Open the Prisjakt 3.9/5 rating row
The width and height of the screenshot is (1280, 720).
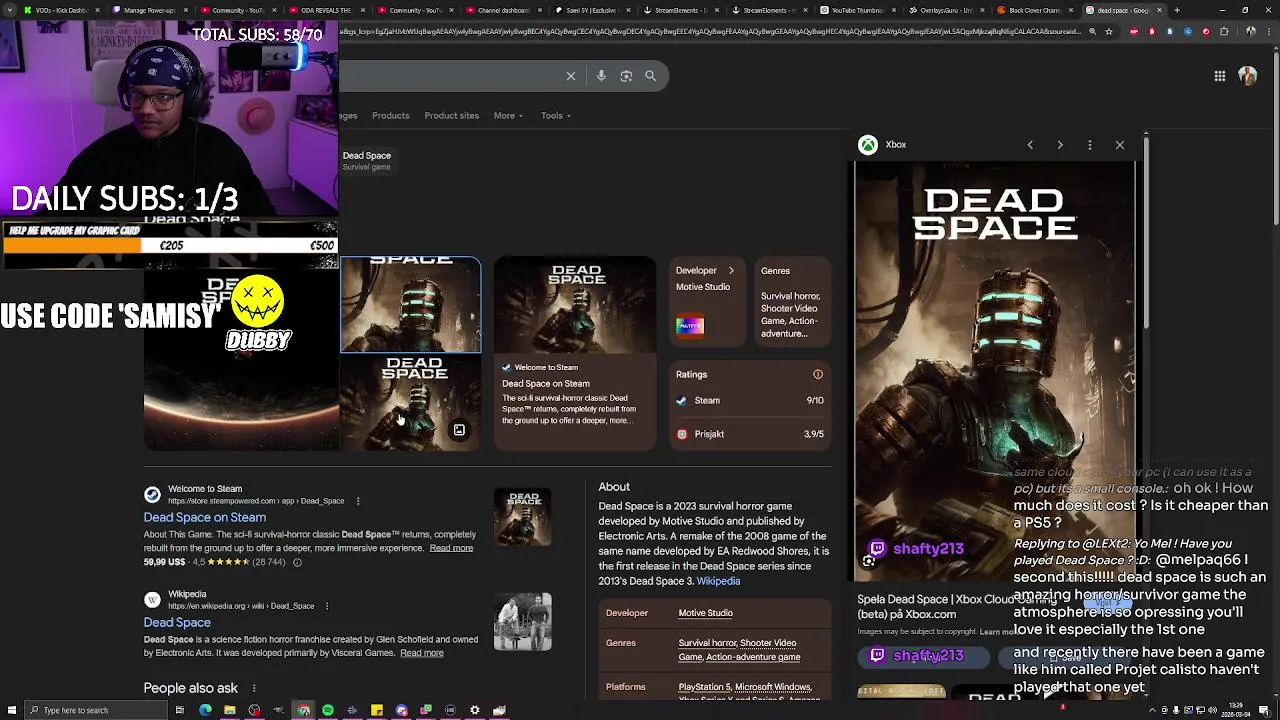pos(750,434)
